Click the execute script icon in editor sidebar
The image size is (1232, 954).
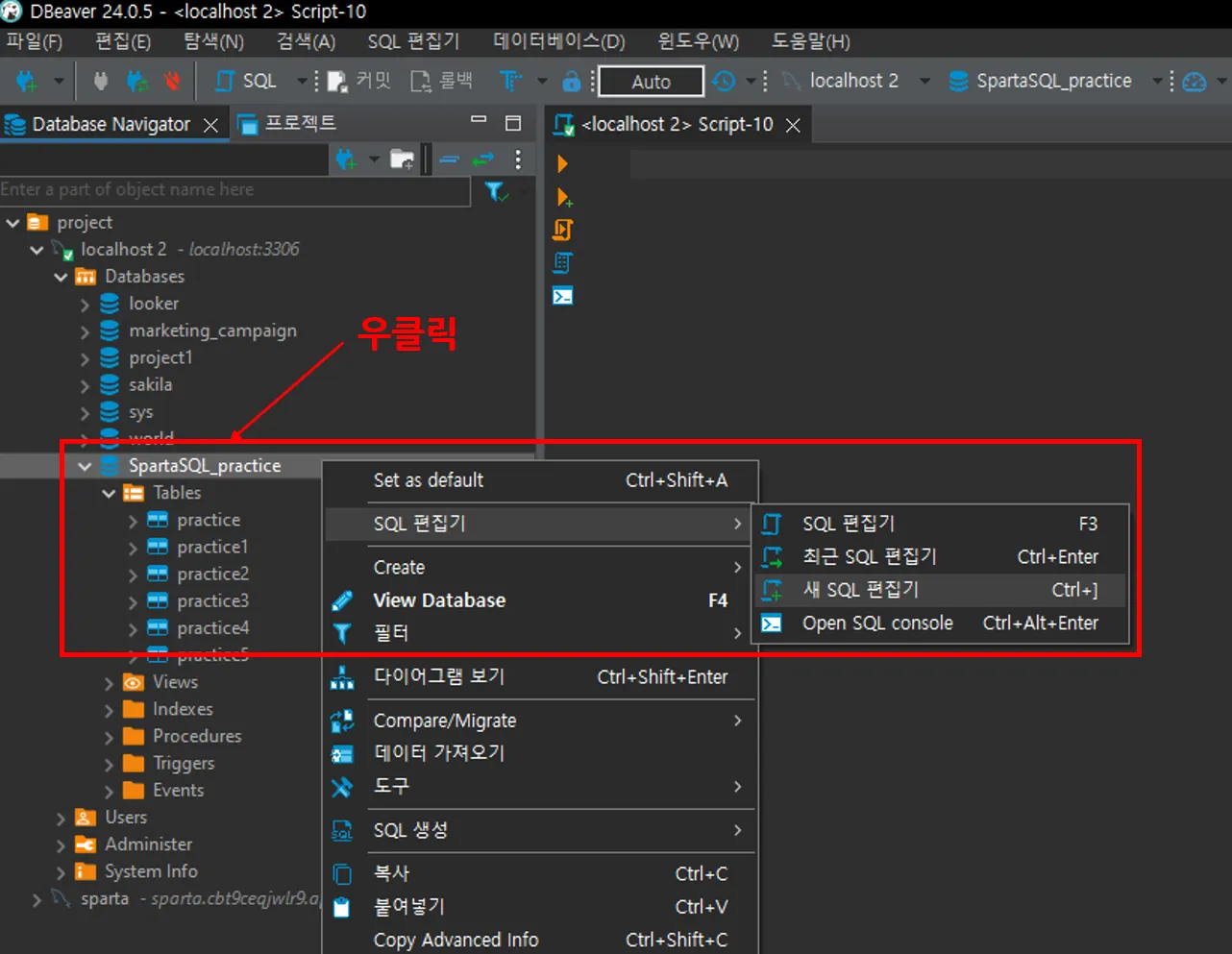(563, 230)
